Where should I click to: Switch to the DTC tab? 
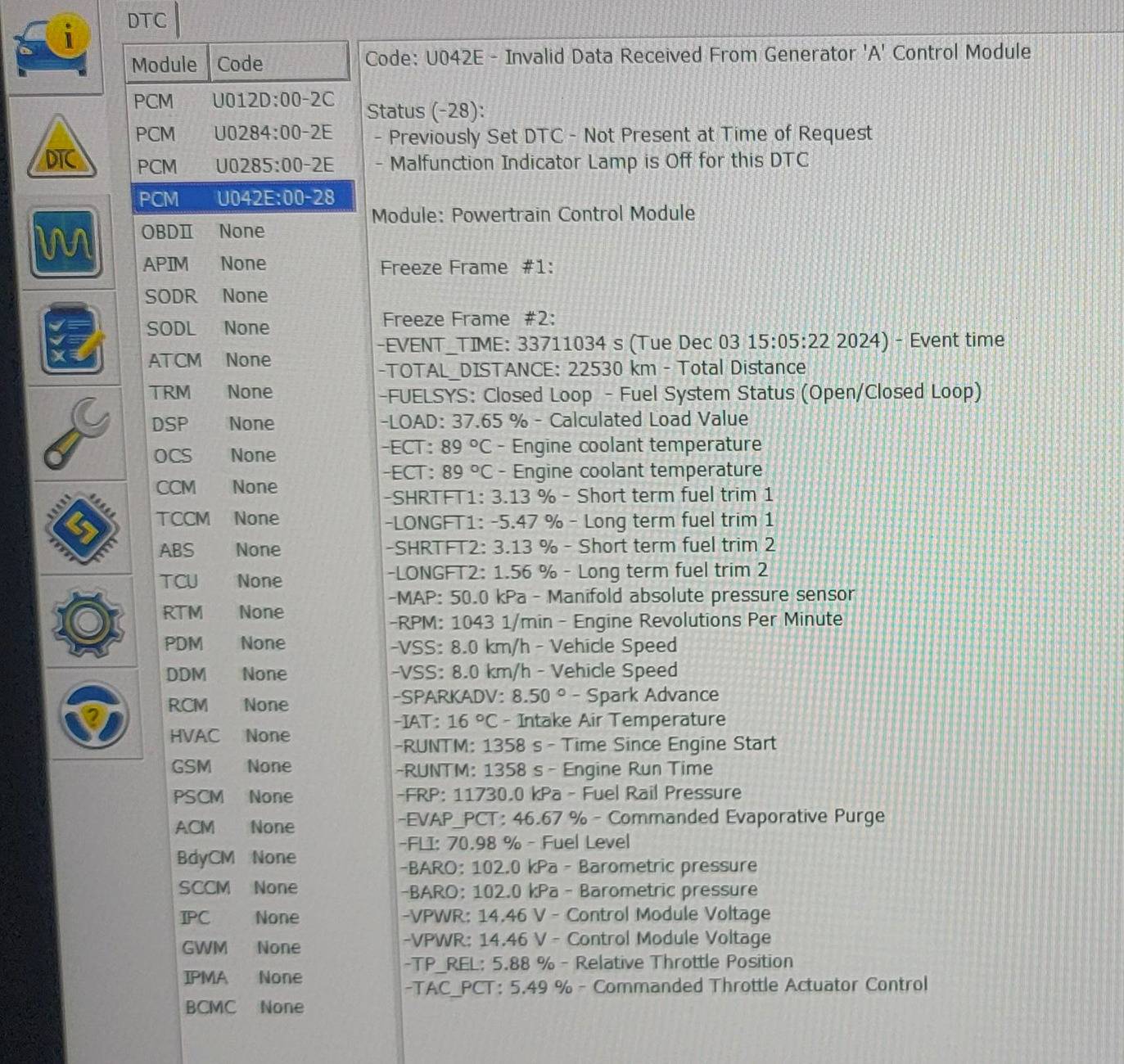click(147, 20)
